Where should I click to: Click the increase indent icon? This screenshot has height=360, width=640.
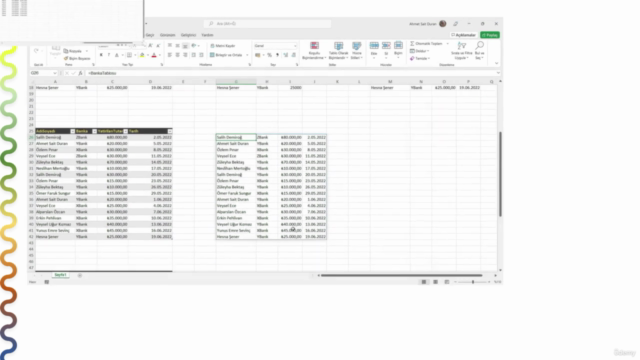tap(201, 55)
